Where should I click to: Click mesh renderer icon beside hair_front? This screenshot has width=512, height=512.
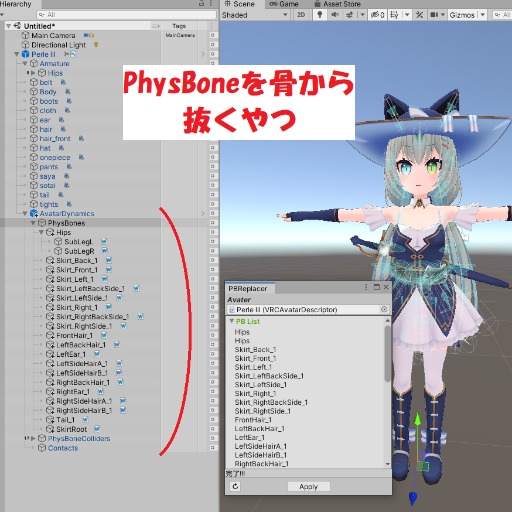81,138
